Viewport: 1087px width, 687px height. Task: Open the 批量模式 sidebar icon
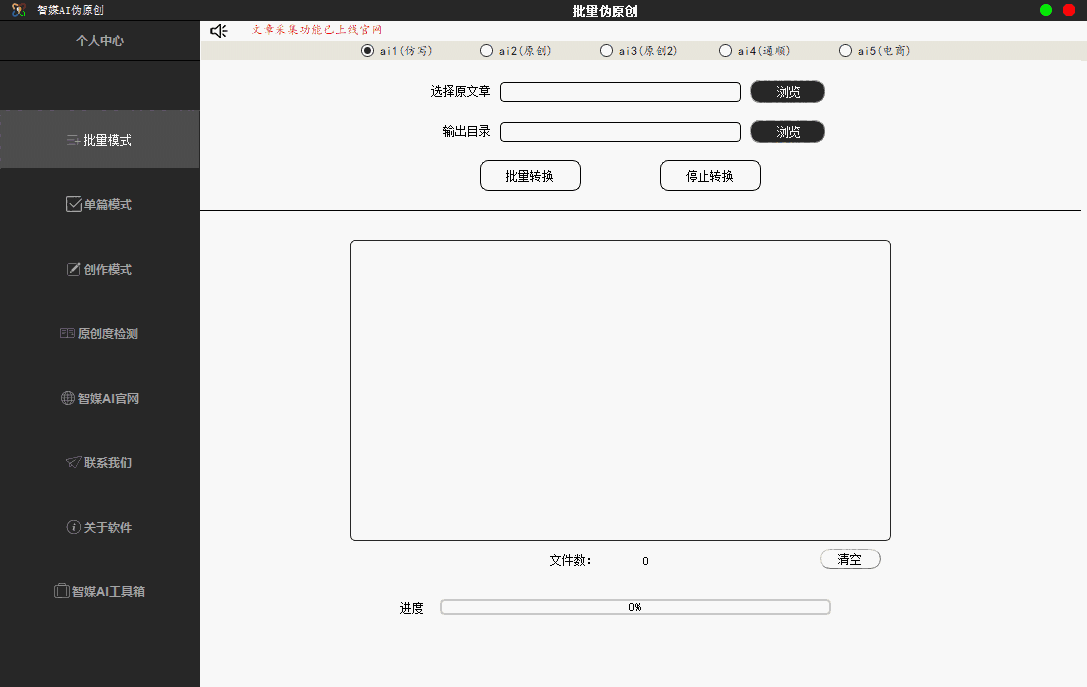click(x=99, y=140)
